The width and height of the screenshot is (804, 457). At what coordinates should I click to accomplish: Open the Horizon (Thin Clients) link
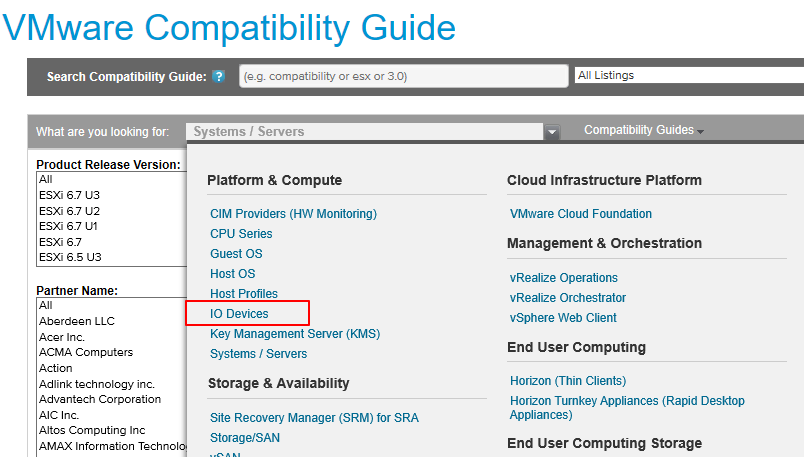click(x=568, y=381)
